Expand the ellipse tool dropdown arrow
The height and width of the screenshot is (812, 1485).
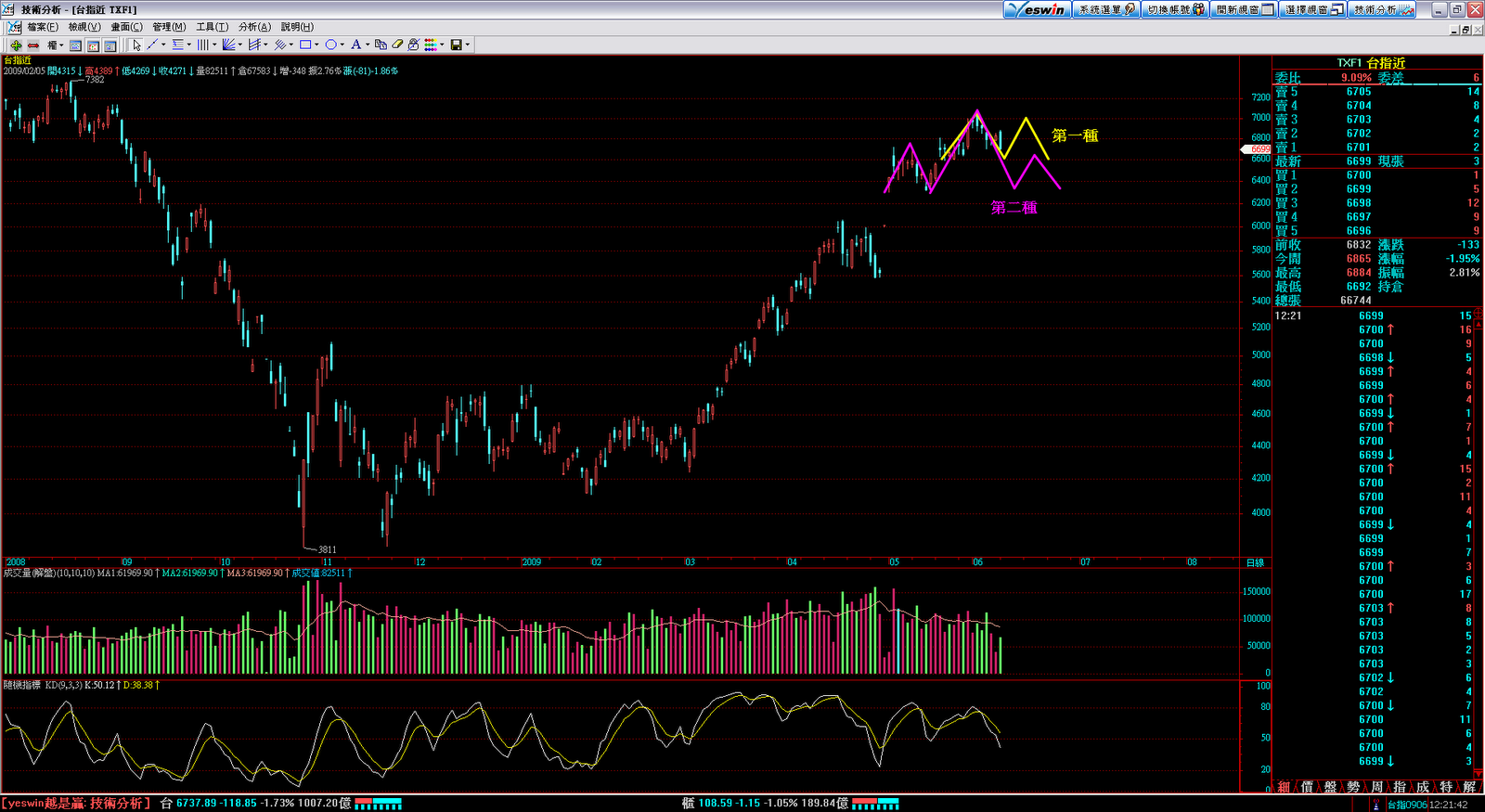pyautogui.click(x=342, y=45)
